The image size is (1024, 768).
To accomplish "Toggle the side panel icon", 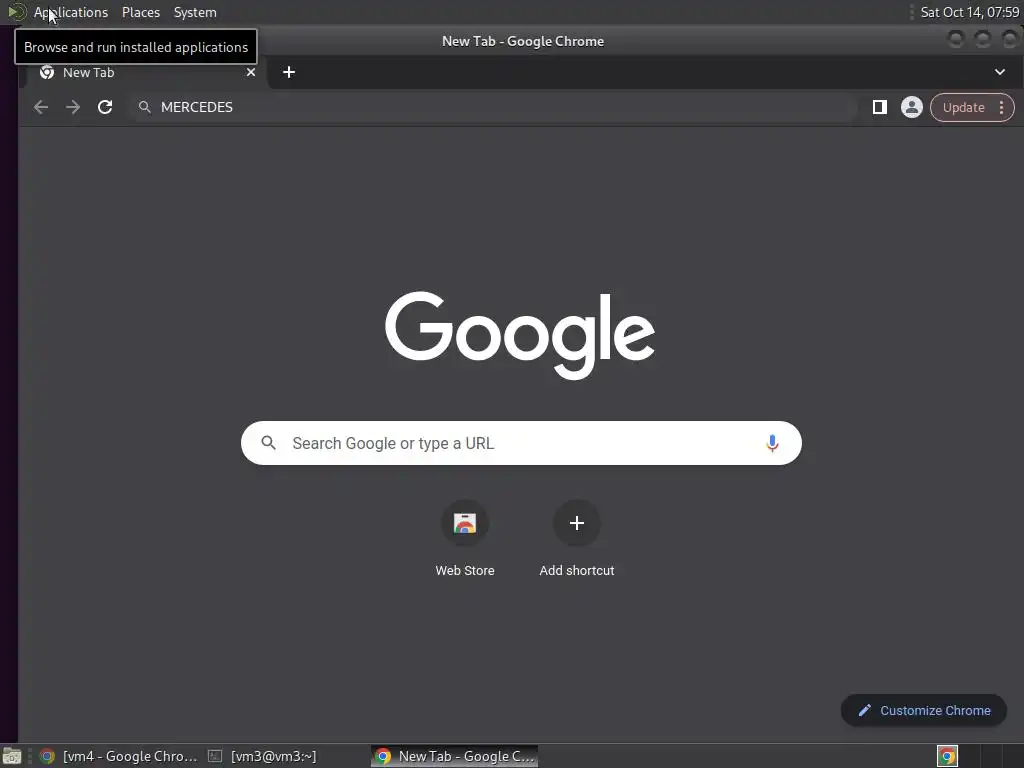I will 880,107.
